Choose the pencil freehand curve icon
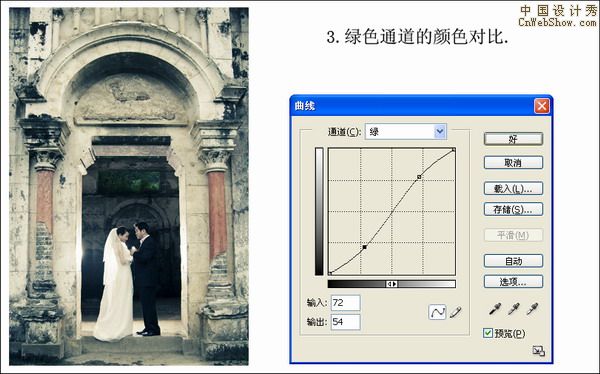Screen dimensions: 600x374 (x=455, y=312)
